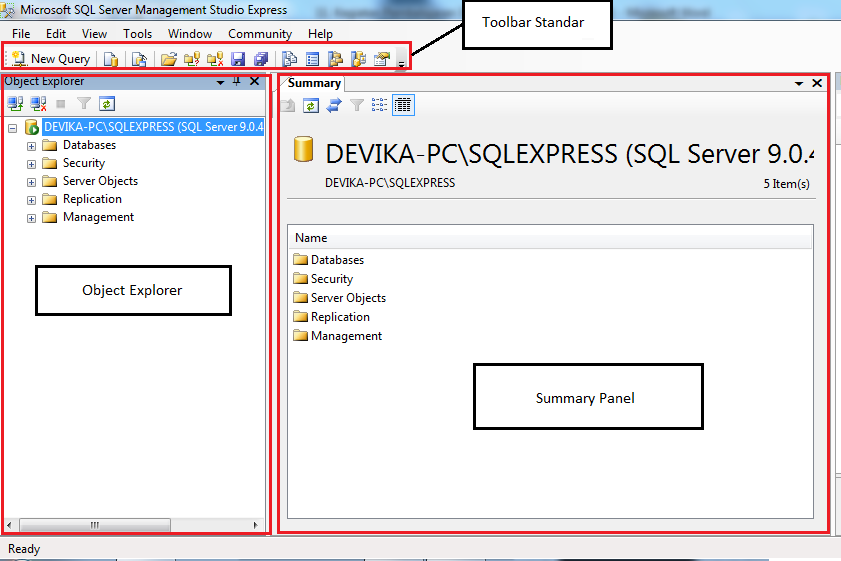Open the Help menu
The image size is (841, 561).
(320, 34)
